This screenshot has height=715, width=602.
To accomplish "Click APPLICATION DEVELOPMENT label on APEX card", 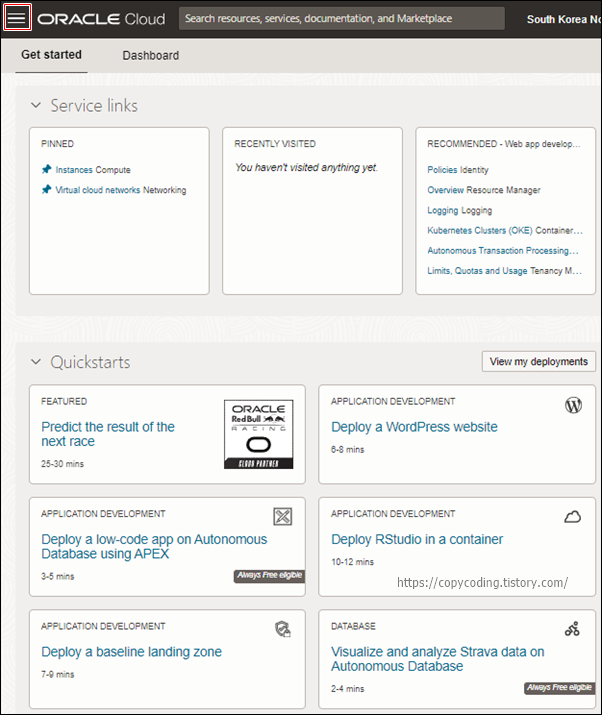I will point(103,514).
